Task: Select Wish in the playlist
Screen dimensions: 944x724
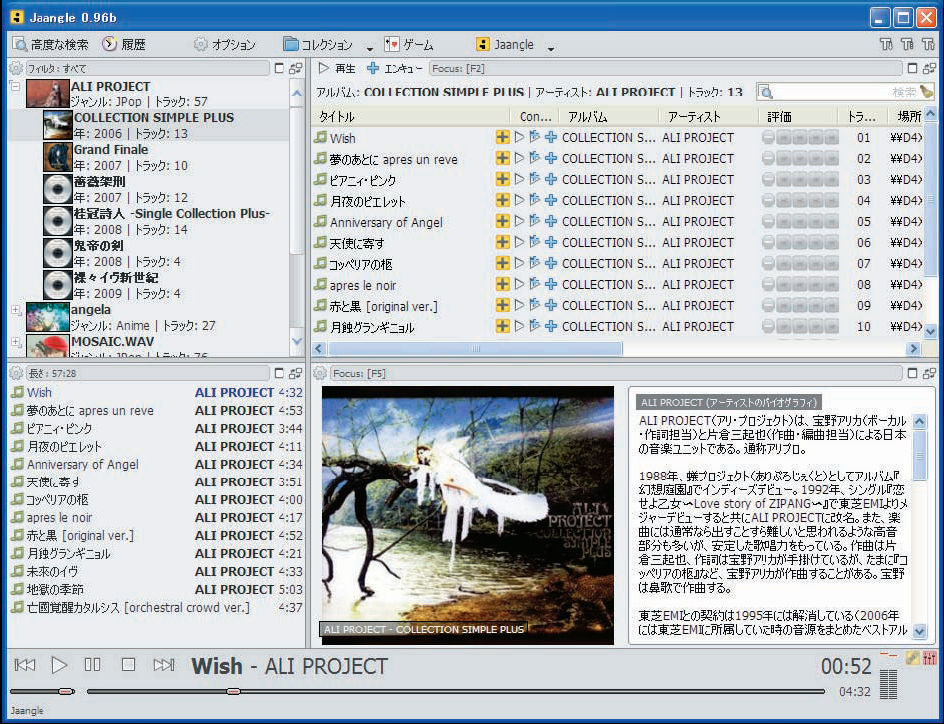Action: click(157, 392)
